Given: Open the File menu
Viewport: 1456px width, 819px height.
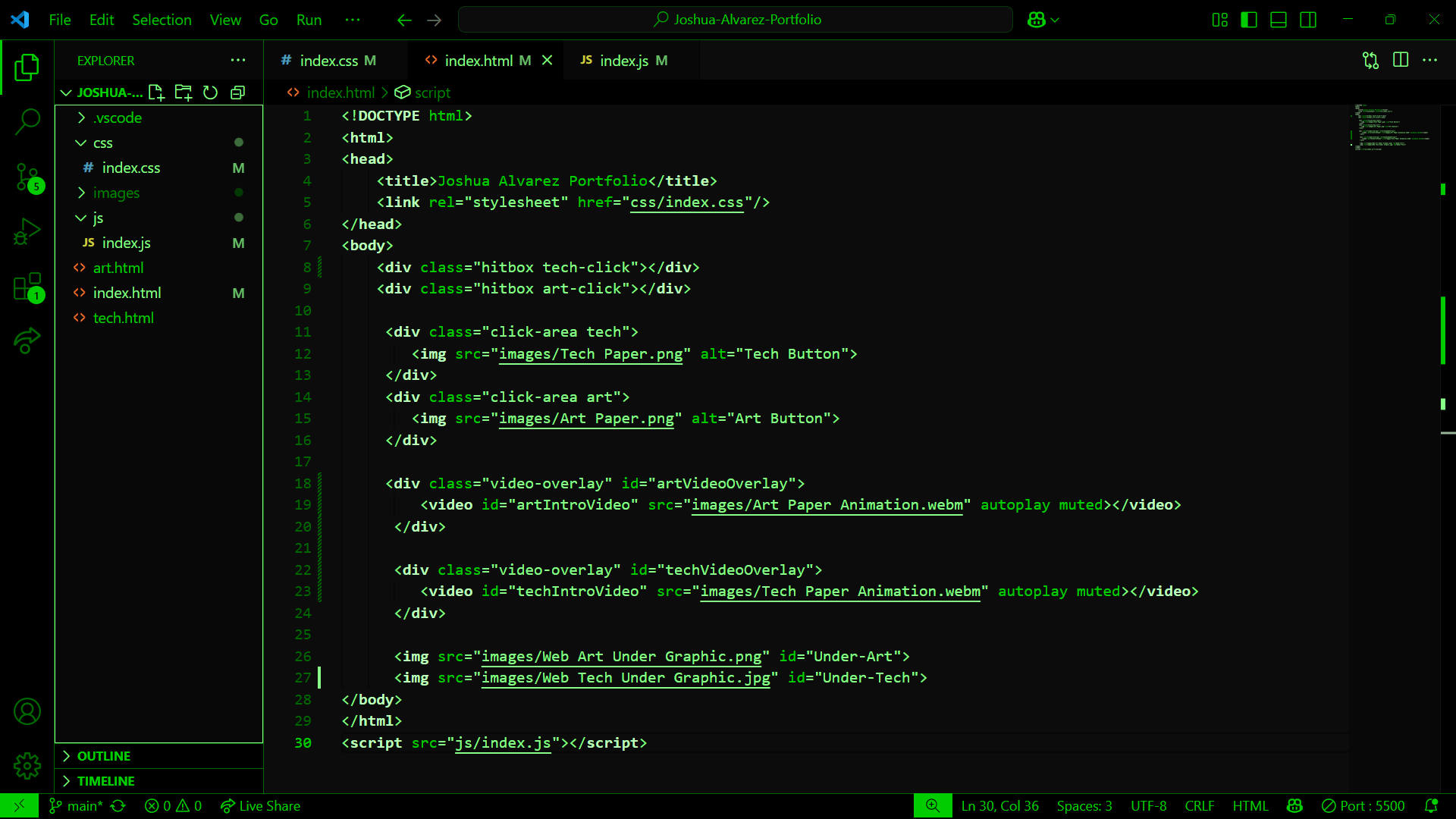Looking at the screenshot, I should [x=60, y=20].
